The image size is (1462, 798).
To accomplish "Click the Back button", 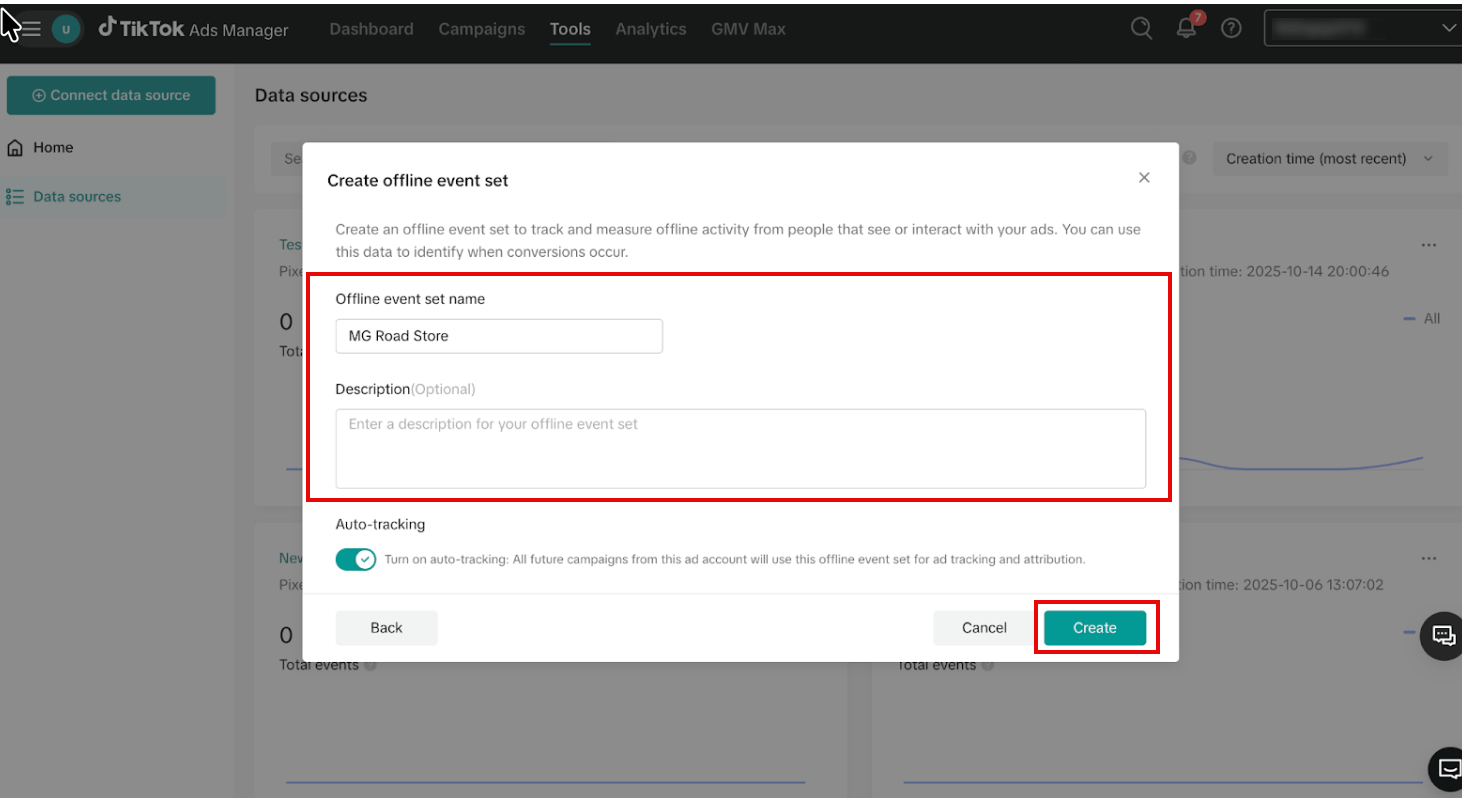I will click(x=386, y=628).
